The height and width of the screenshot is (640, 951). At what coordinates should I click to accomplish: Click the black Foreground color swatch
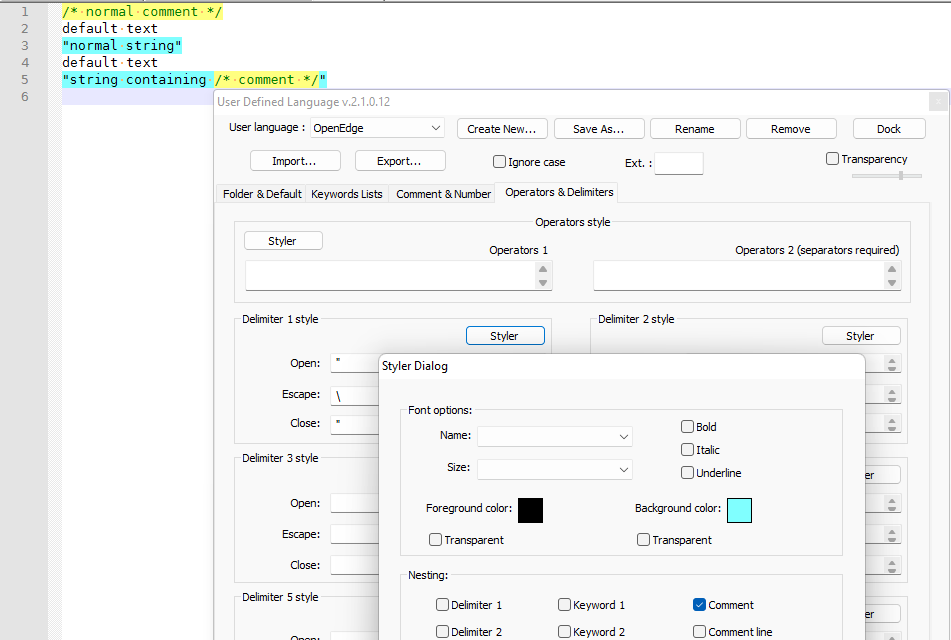[530, 510]
